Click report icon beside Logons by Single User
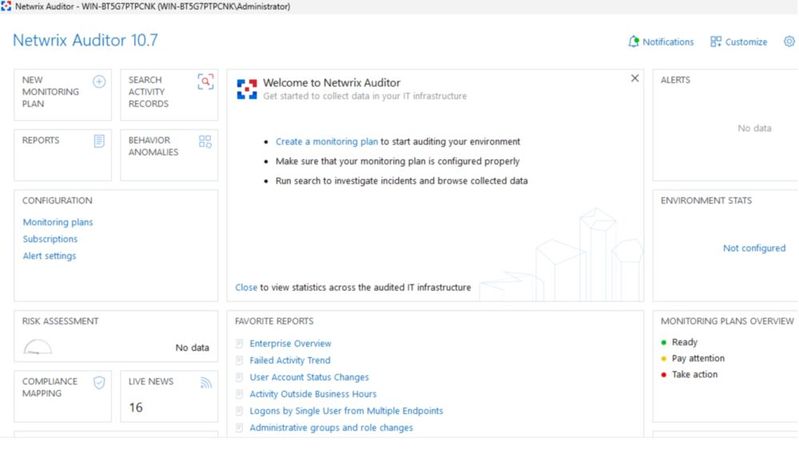This screenshot has width=799, height=450. click(239, 411)
